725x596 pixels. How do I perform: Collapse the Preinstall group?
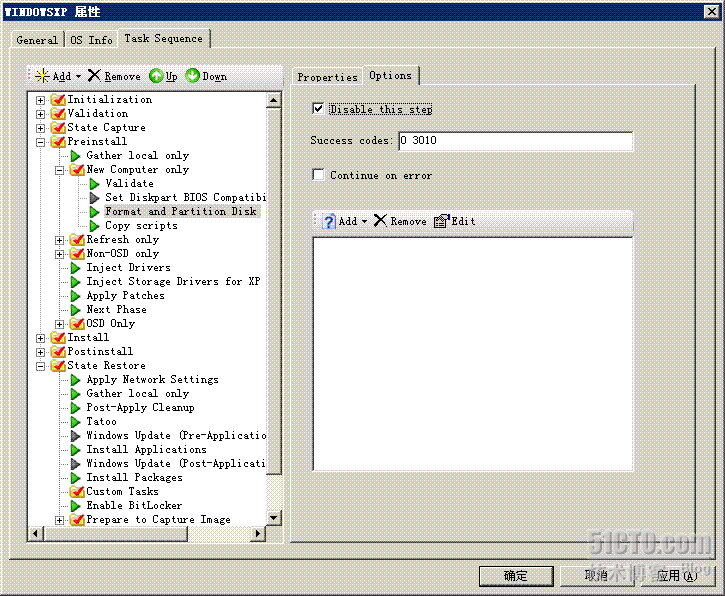tap(41, 142)
